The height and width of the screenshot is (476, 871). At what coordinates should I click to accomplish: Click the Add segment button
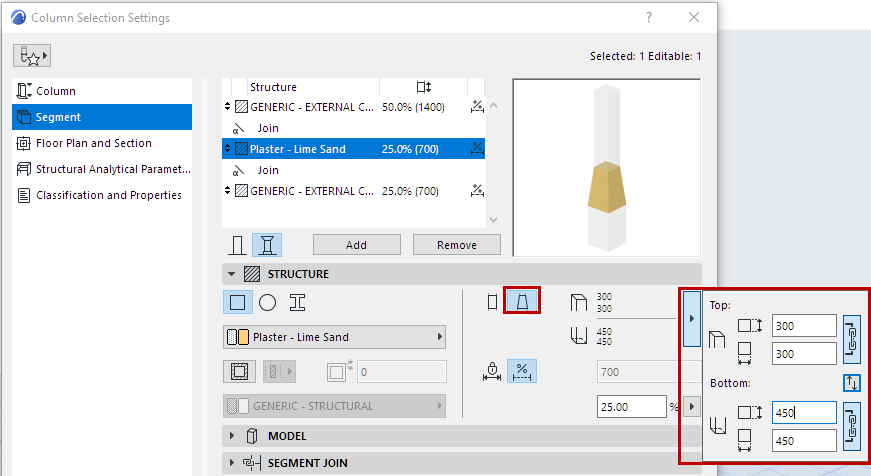pos(356,245)
